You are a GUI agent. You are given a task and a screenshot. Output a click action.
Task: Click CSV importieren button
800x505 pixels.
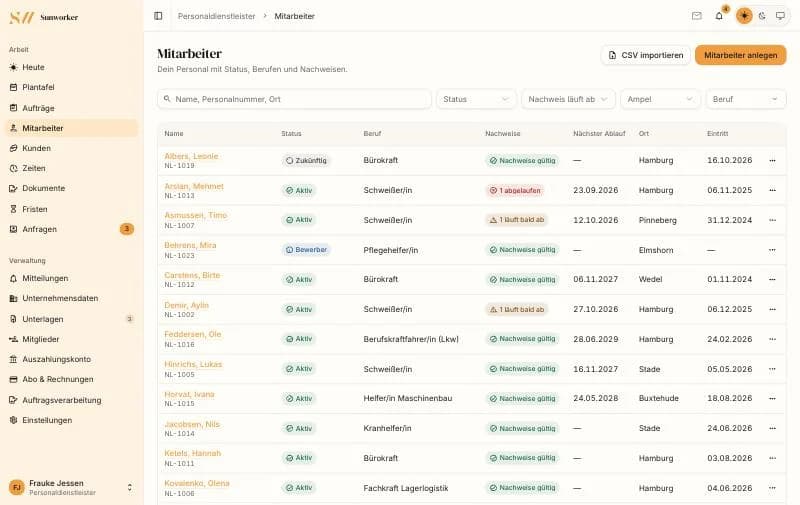(x=646, y=55)
